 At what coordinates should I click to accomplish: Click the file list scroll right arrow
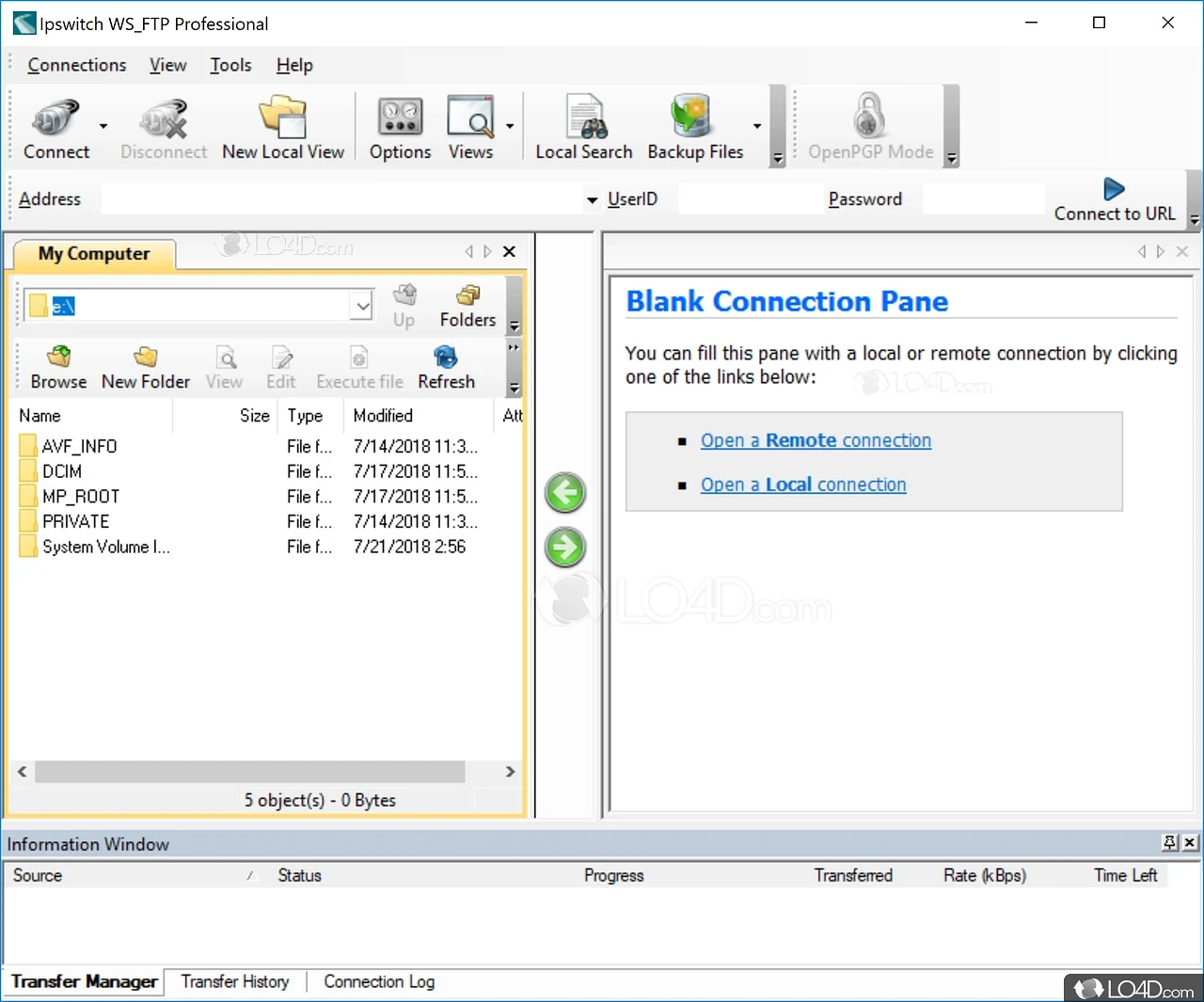click(510, 771)
